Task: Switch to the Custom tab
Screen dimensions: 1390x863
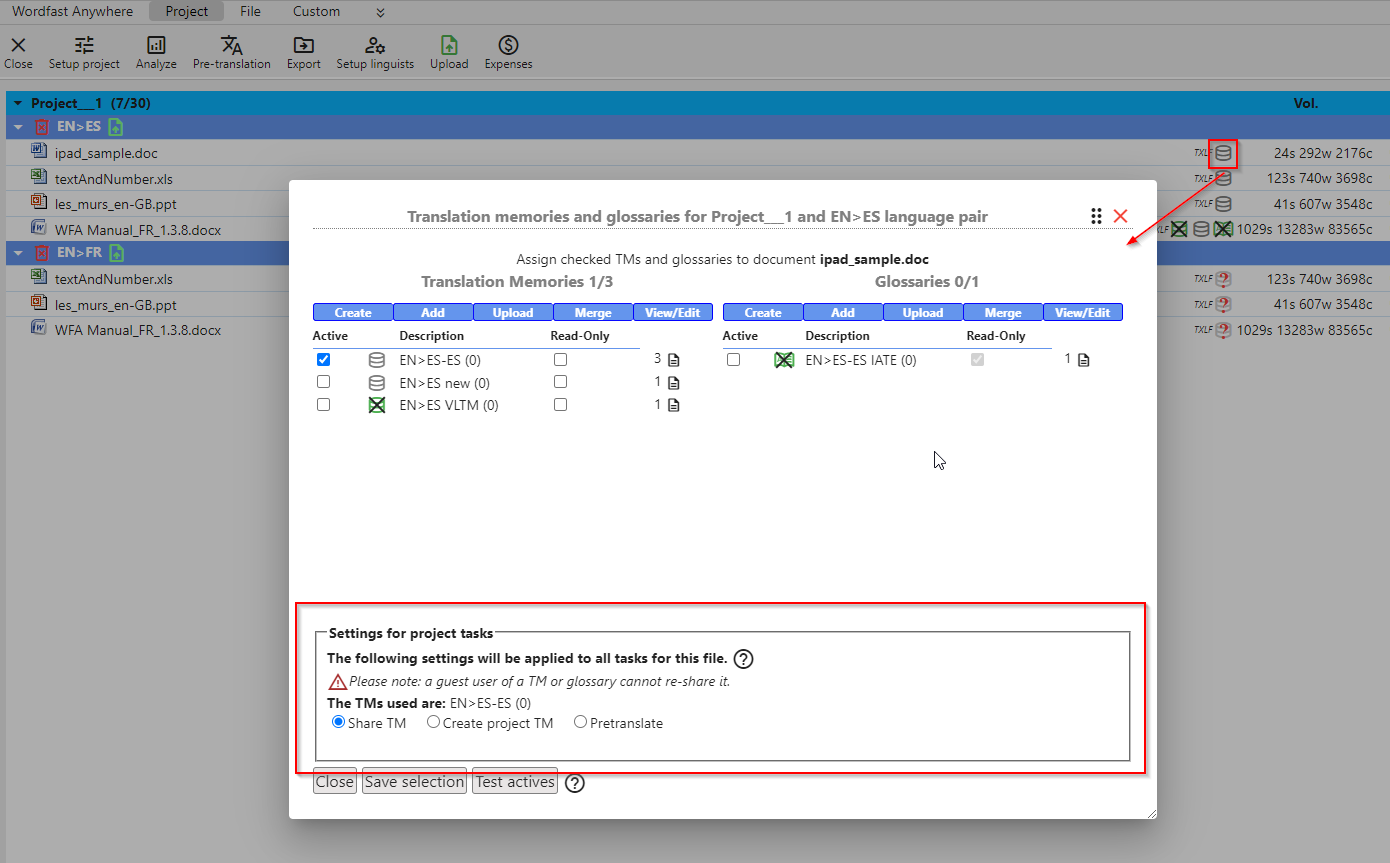Action: click(x=316, y=12)
